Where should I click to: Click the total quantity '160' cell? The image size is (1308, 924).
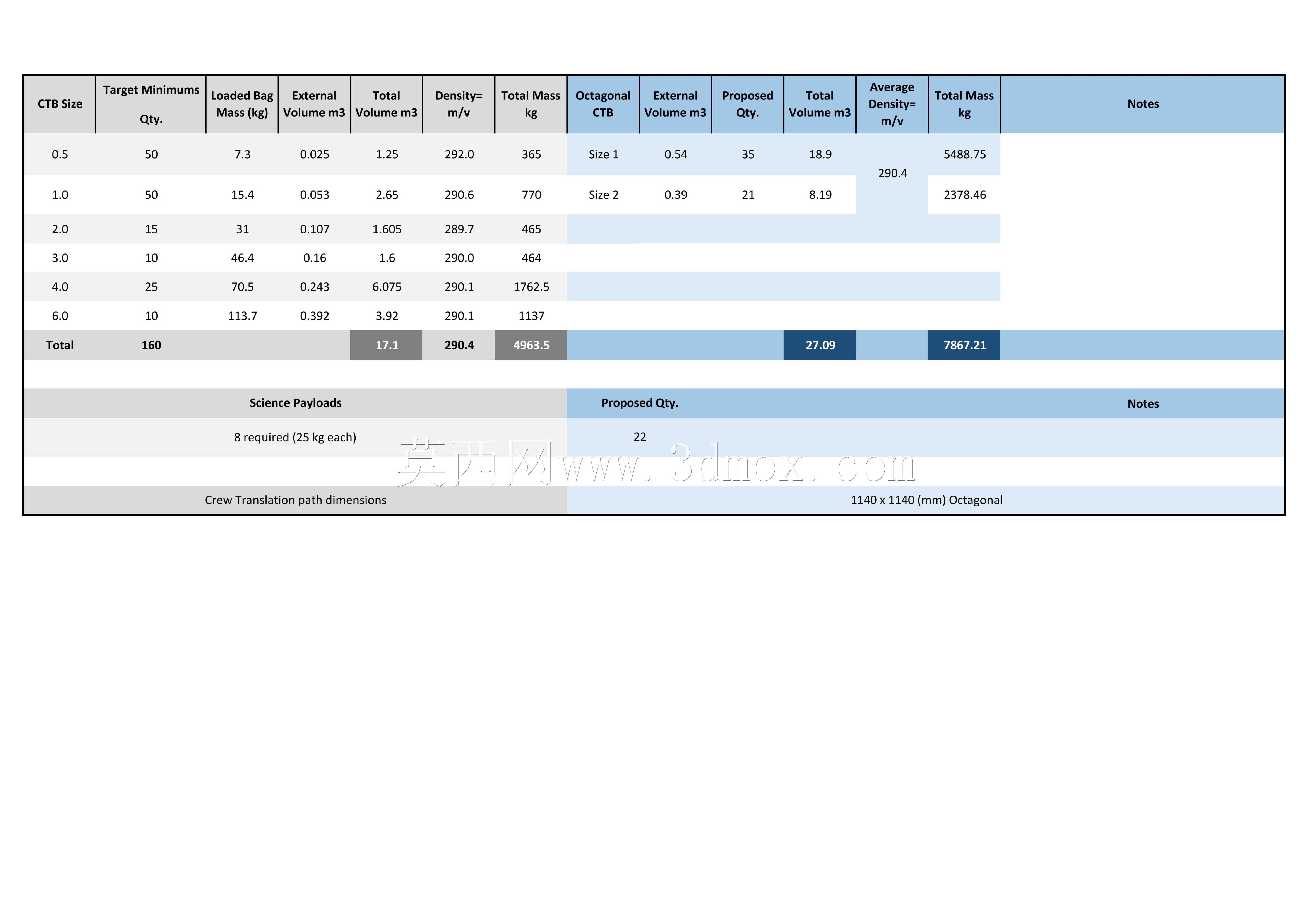[151, 345]
